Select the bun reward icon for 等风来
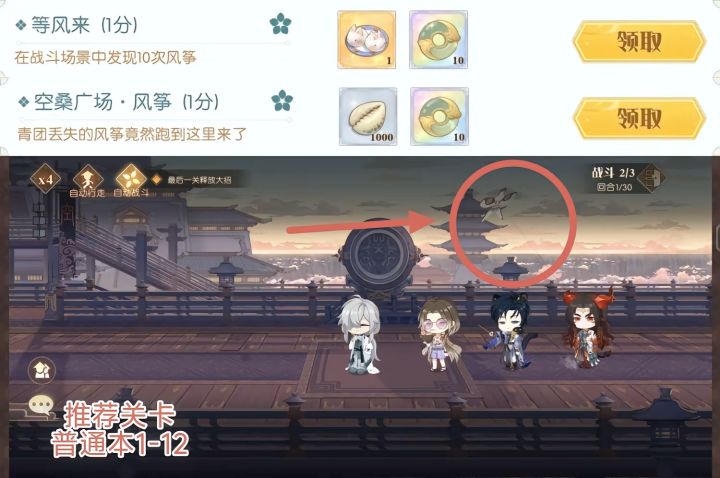Image resolution: width=720 pixels, height=478 pixels. pyautogui.click(x=366, y=40)
